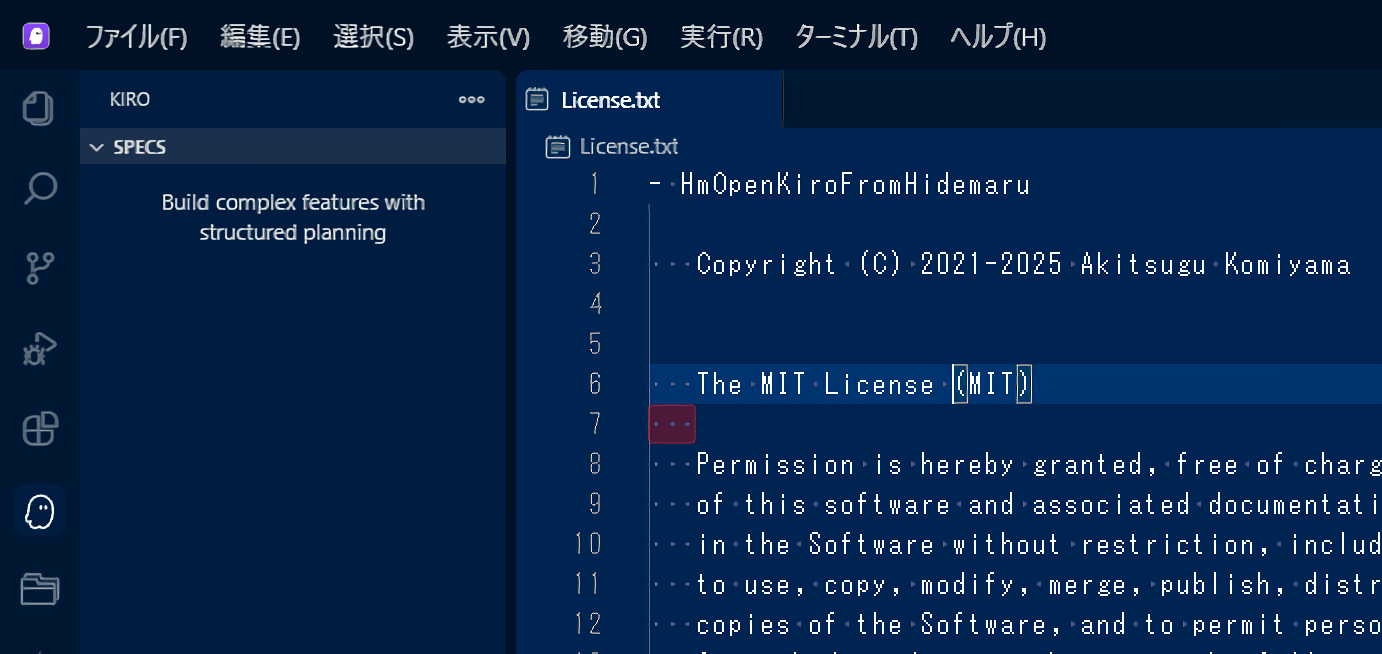Image resolution: width=1382 pixels, height=654 pixels.
Task: Open the Explorer view in activity bar
Action: pyautogui.click(x=39, y=108)
